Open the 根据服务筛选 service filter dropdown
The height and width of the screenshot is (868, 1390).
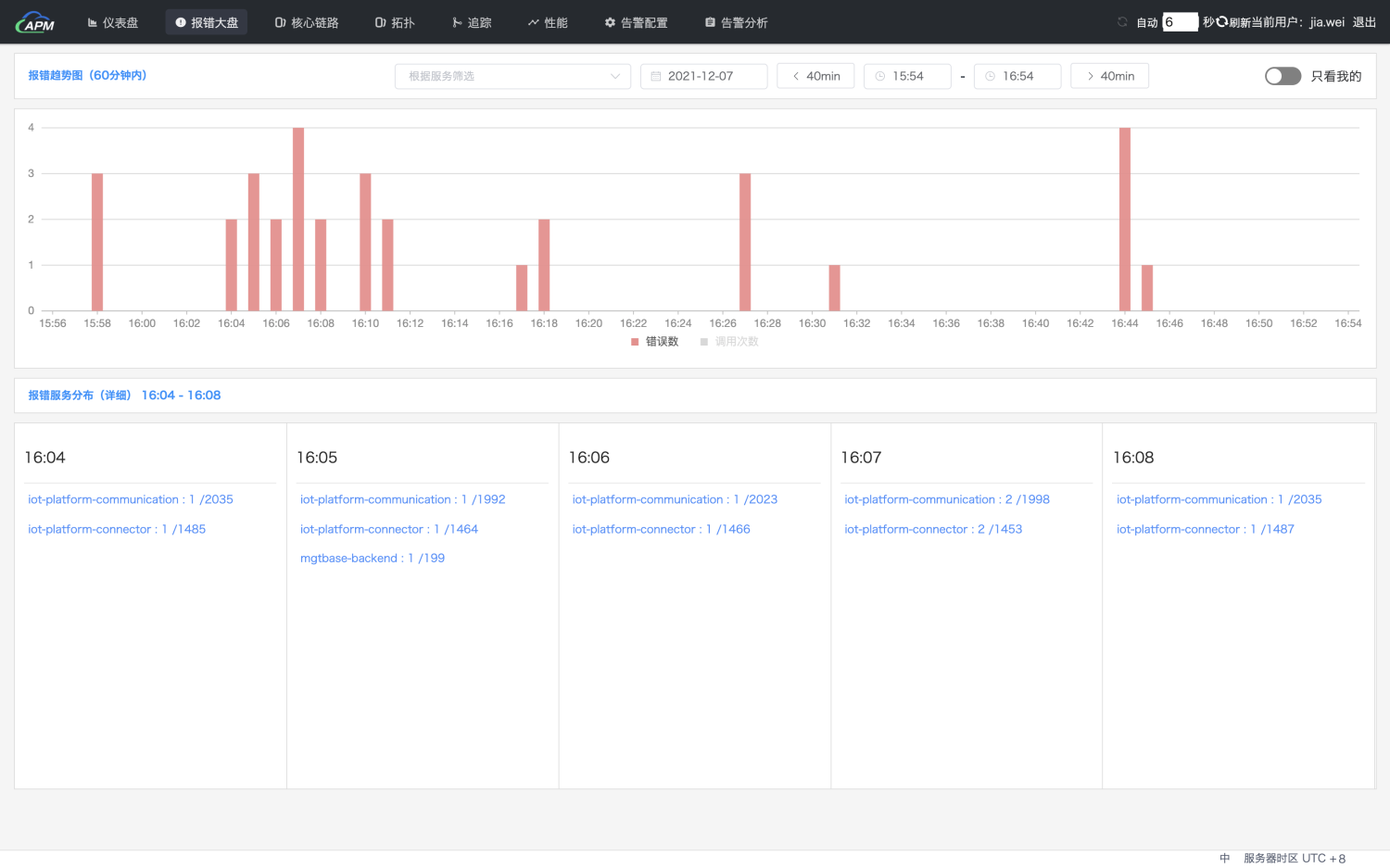click(512, 76)
